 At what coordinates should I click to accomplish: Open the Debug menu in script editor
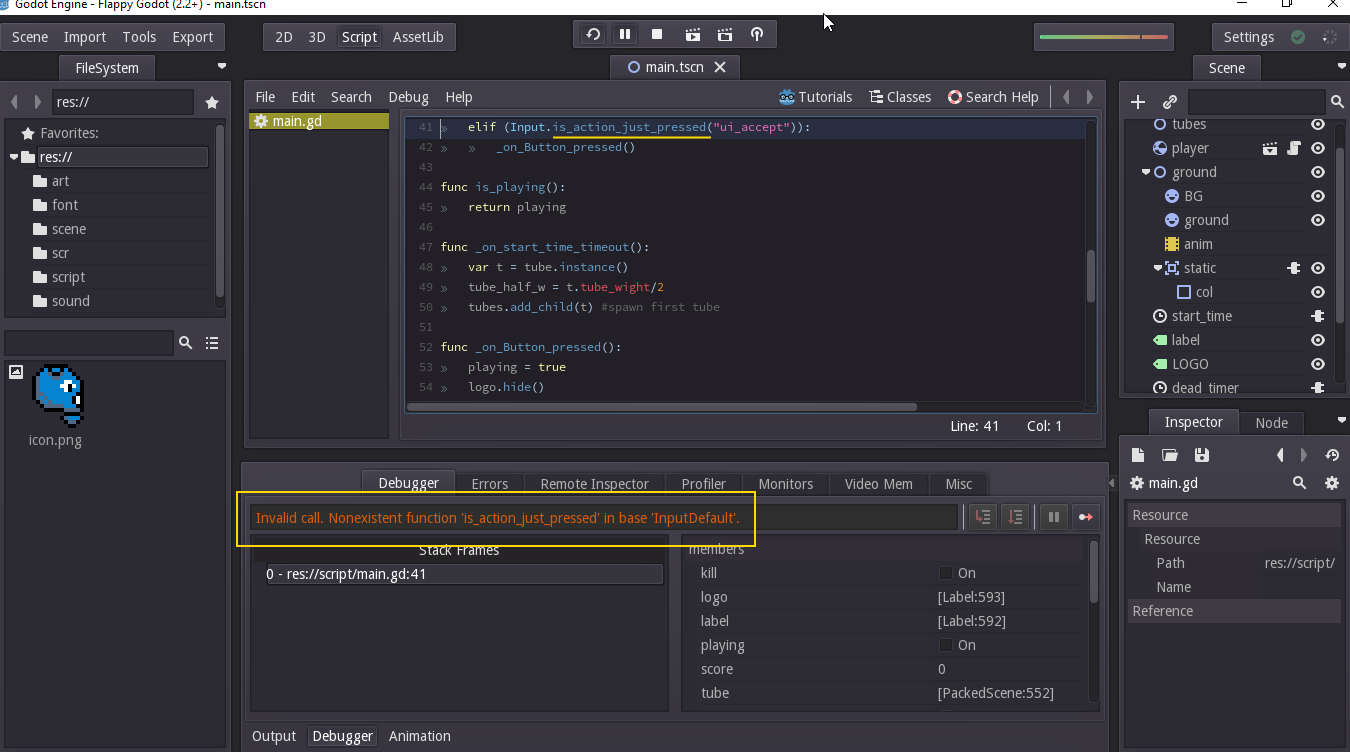pos(408,97)
